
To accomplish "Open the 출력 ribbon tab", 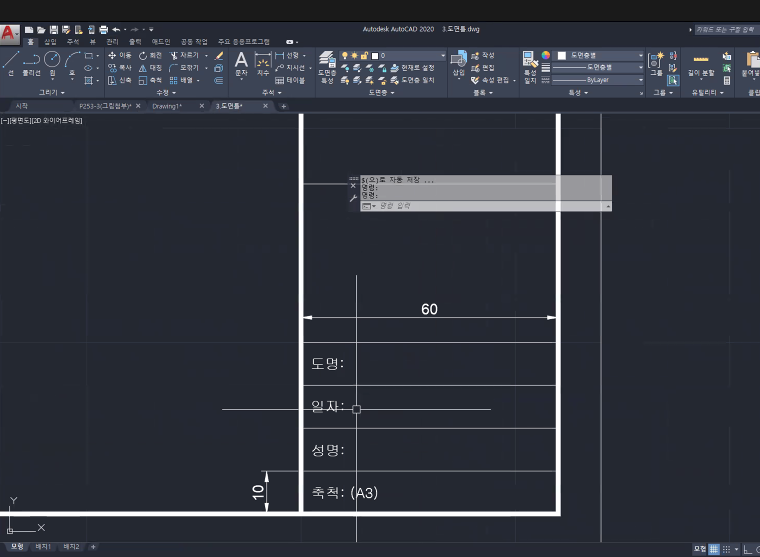I will 135,42.
